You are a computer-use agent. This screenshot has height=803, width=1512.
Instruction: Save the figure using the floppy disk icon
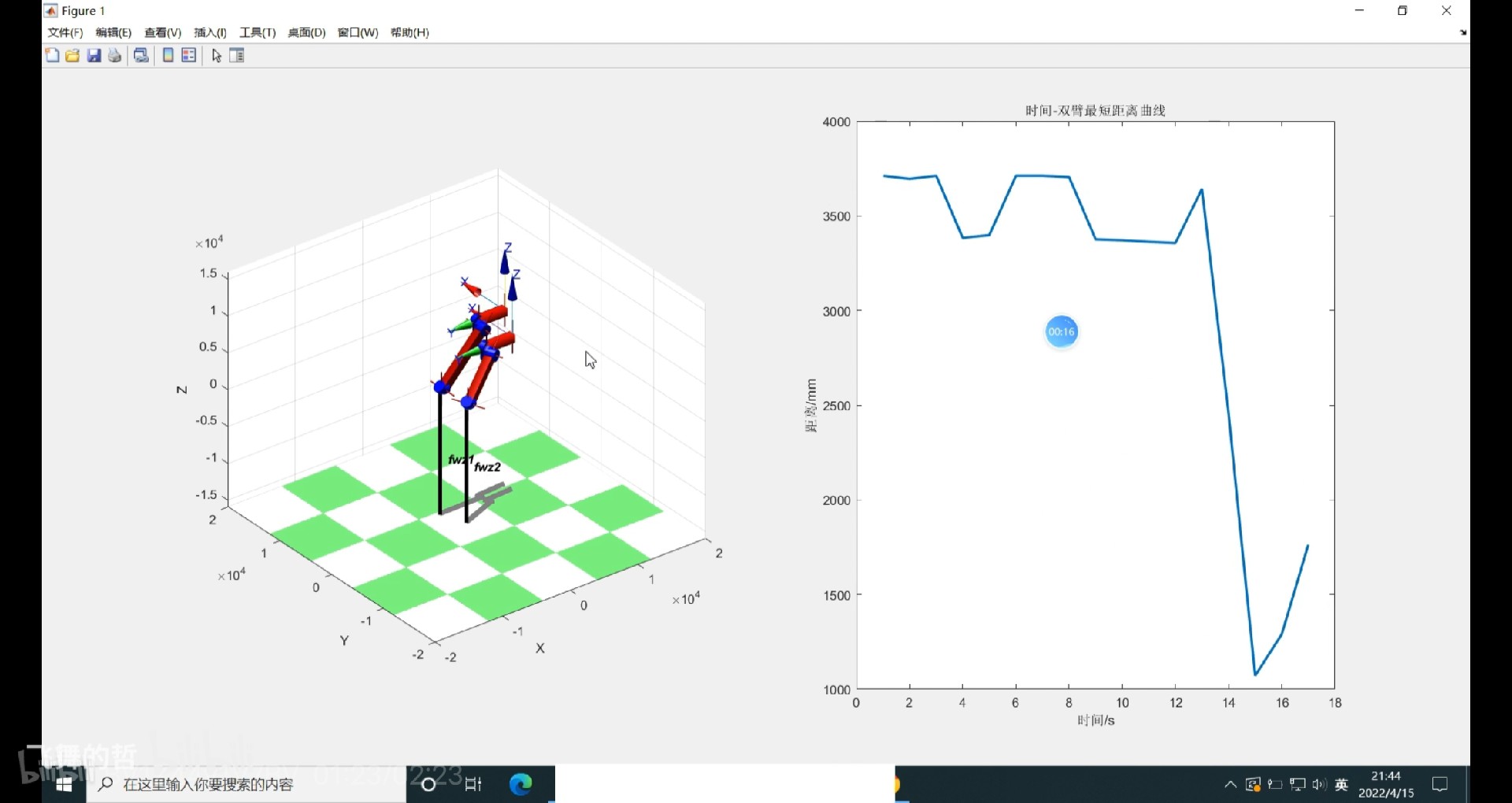point(94,55)
